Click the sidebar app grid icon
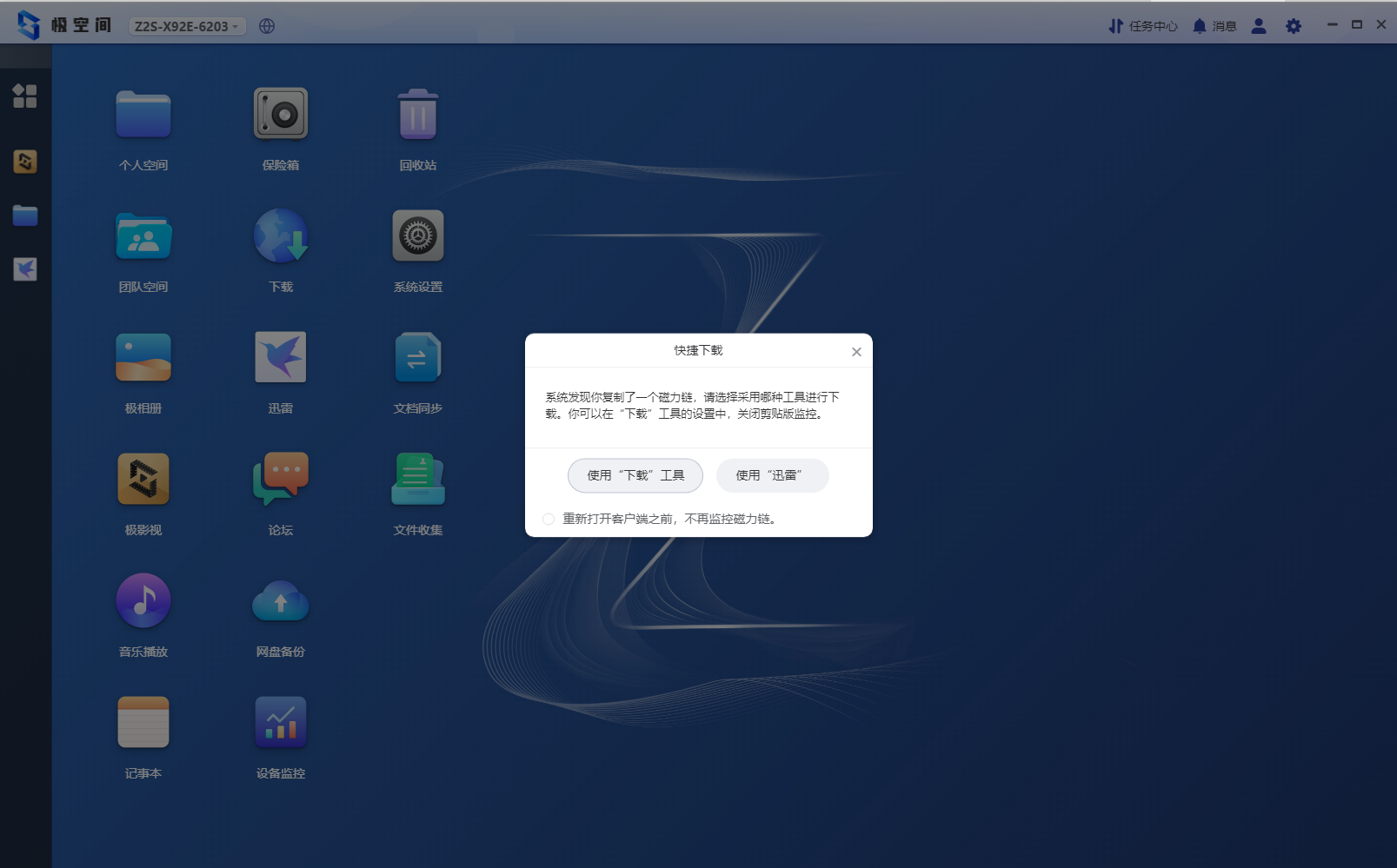 25,96
